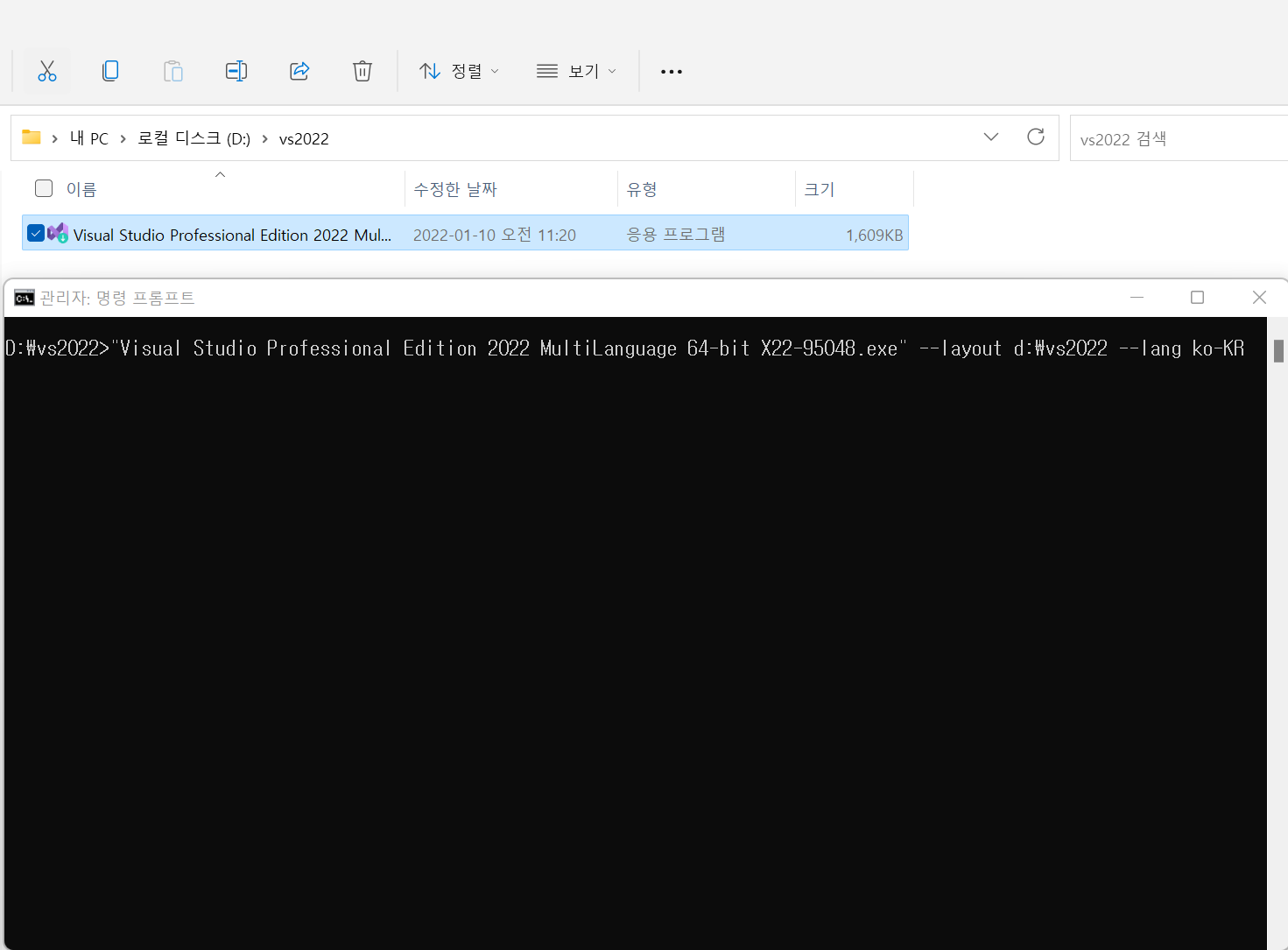This screenshot has width=1288, height=950.
Task: Sort by 유형 column header
Action: [642, 189]
